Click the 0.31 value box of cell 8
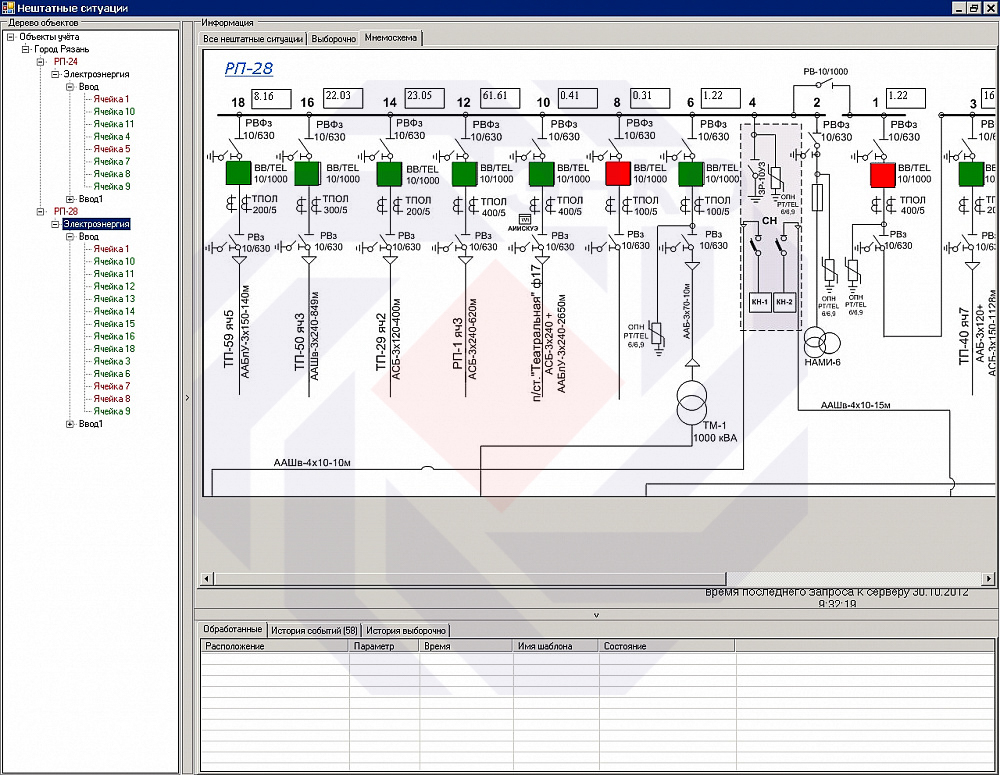1000x775 pixels. [x=651, y=98]
